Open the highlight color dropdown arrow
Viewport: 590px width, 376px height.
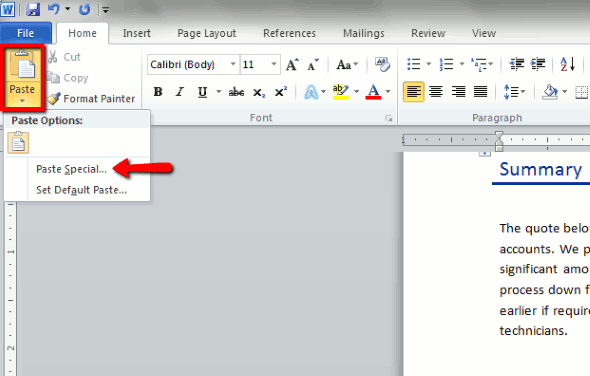[x=357, y=92]
